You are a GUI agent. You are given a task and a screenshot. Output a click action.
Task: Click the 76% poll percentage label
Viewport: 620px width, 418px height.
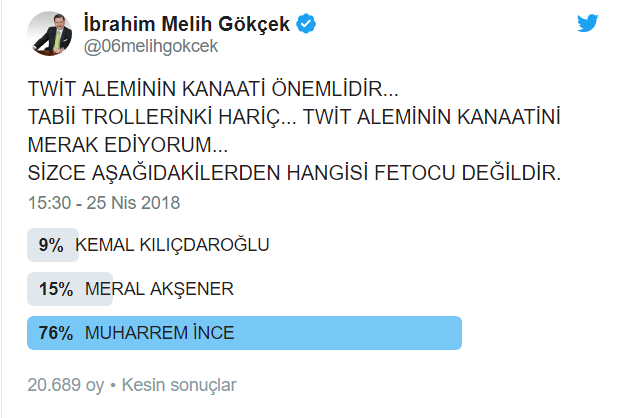pyautogui.click(x=56, y=334)
